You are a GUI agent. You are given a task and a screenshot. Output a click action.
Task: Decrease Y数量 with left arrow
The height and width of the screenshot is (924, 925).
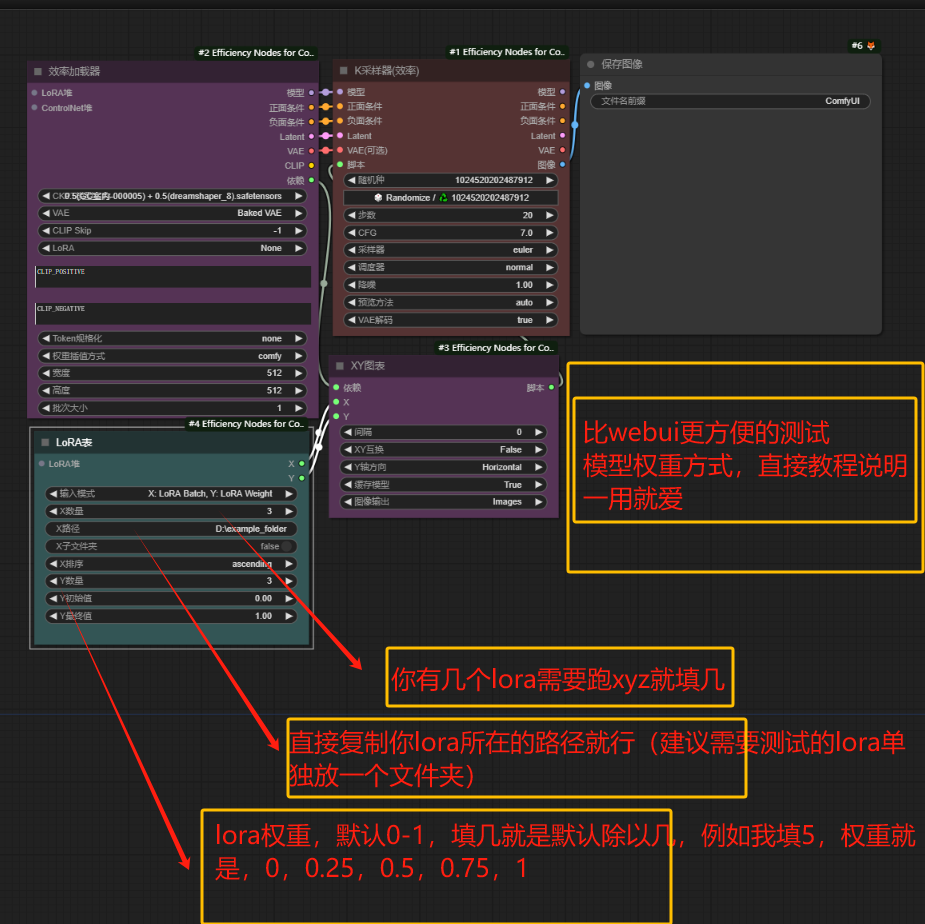coord(53,581)
